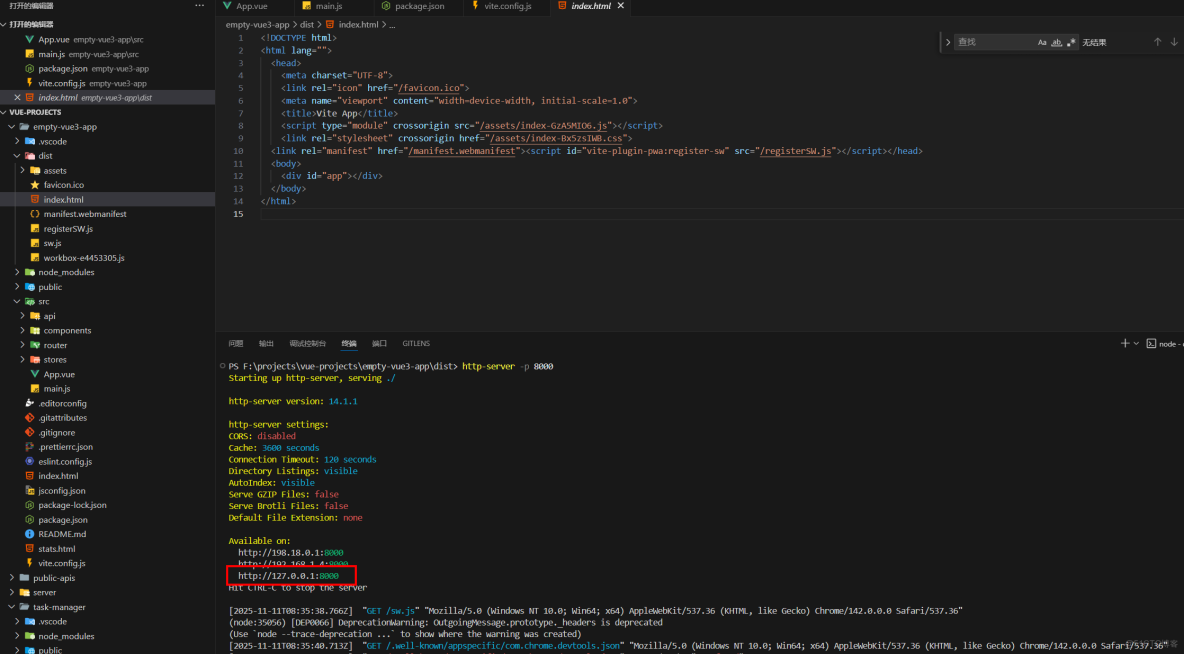Click the next match arrow in search

1175,42
